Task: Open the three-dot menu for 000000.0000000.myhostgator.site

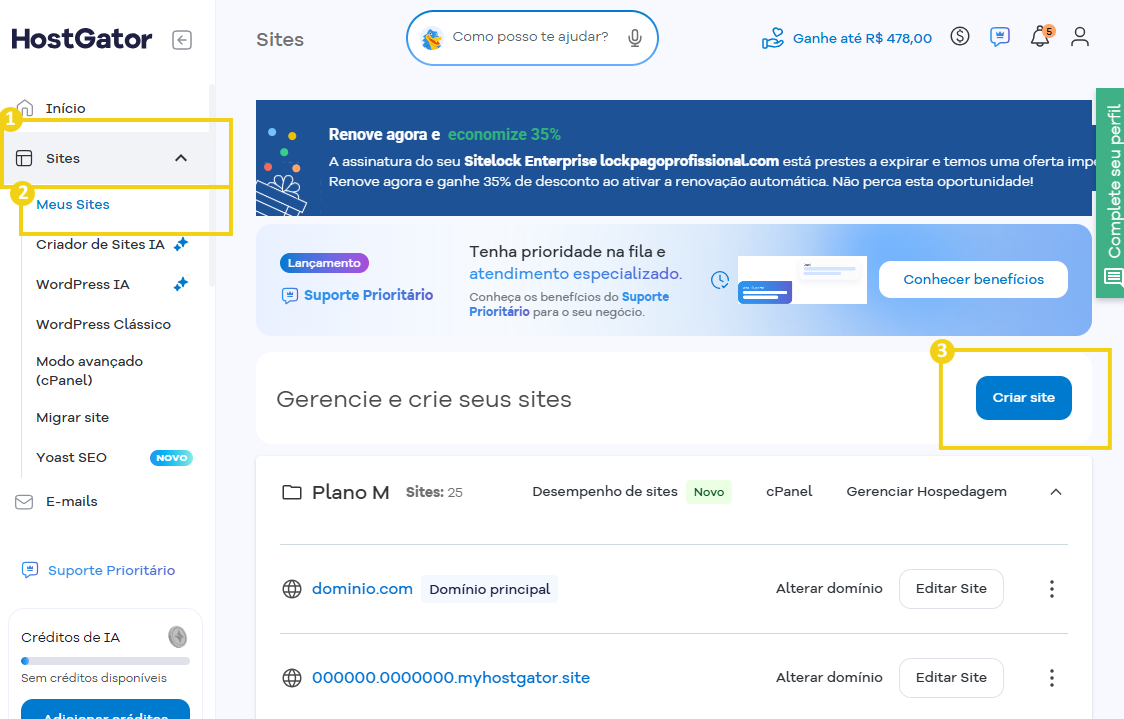Action: (x=1052, y=678)
